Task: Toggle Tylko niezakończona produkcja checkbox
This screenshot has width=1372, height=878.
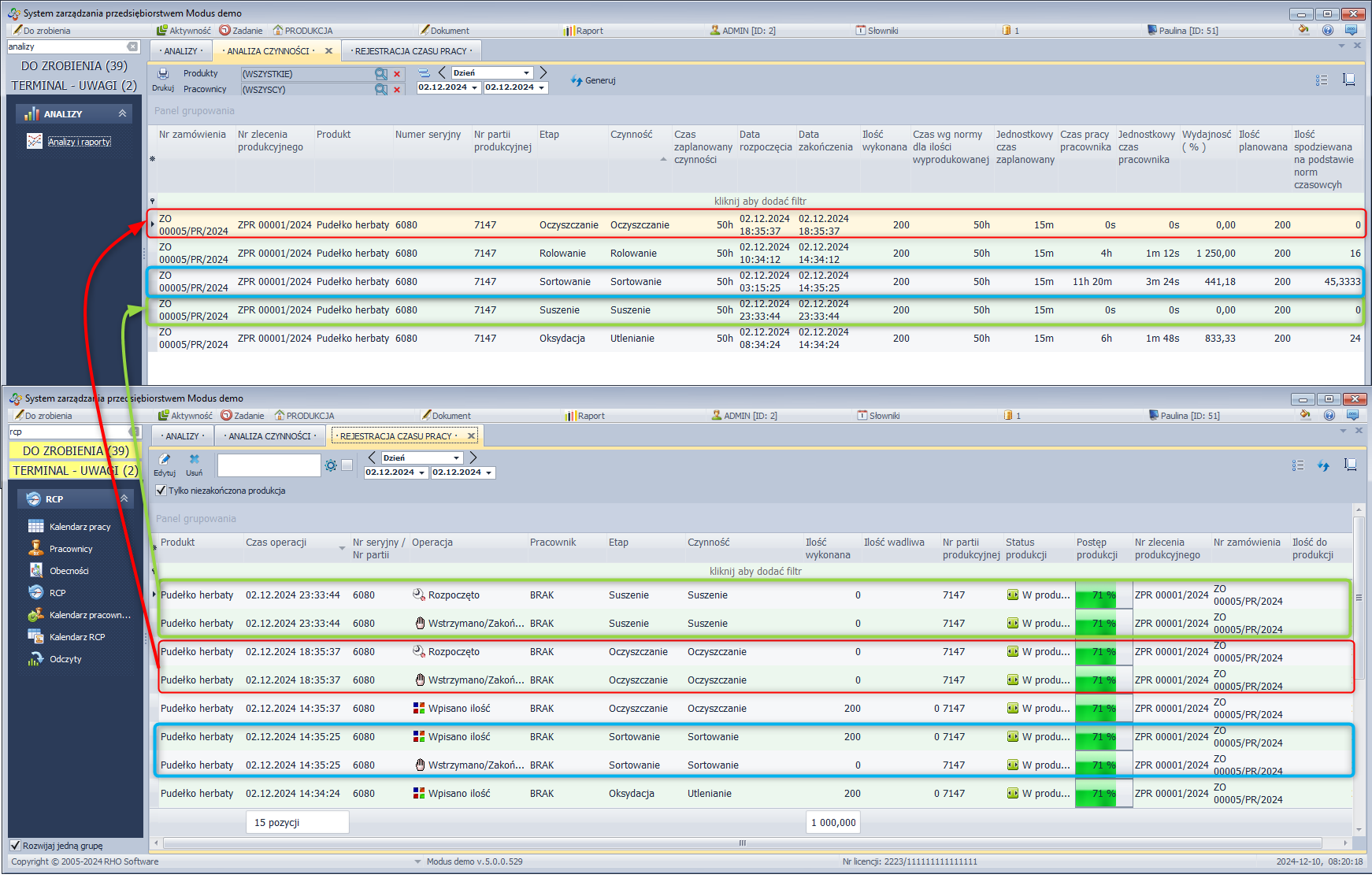Action: point(161,491)
